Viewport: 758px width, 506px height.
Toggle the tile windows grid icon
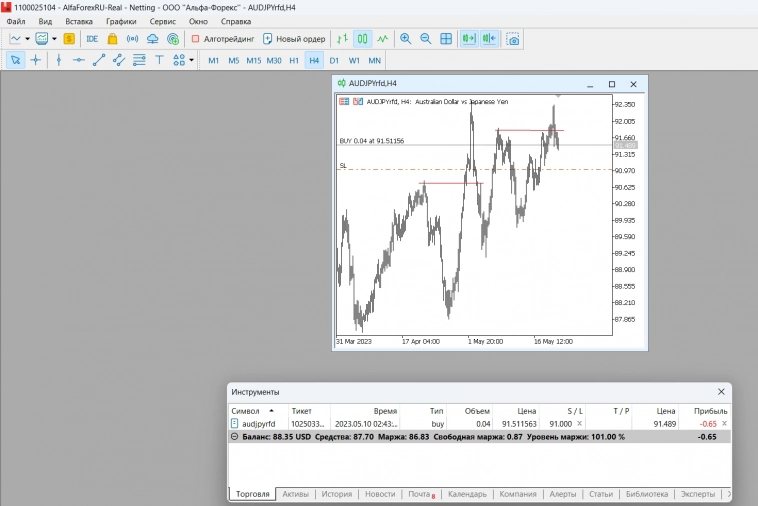(446, 39)
